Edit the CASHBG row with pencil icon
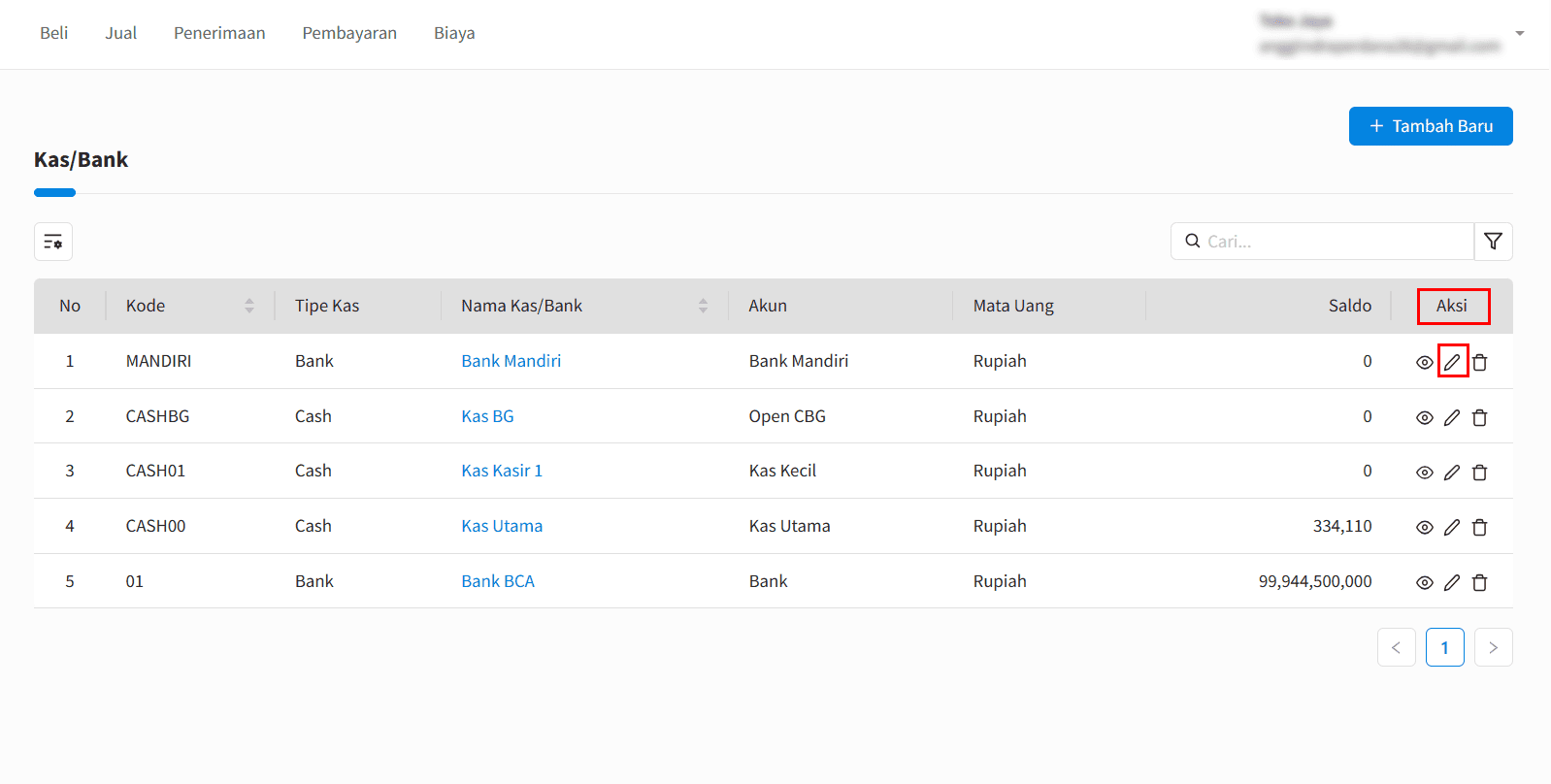This screenshot has height=784, width=1551. point(1452,418)
